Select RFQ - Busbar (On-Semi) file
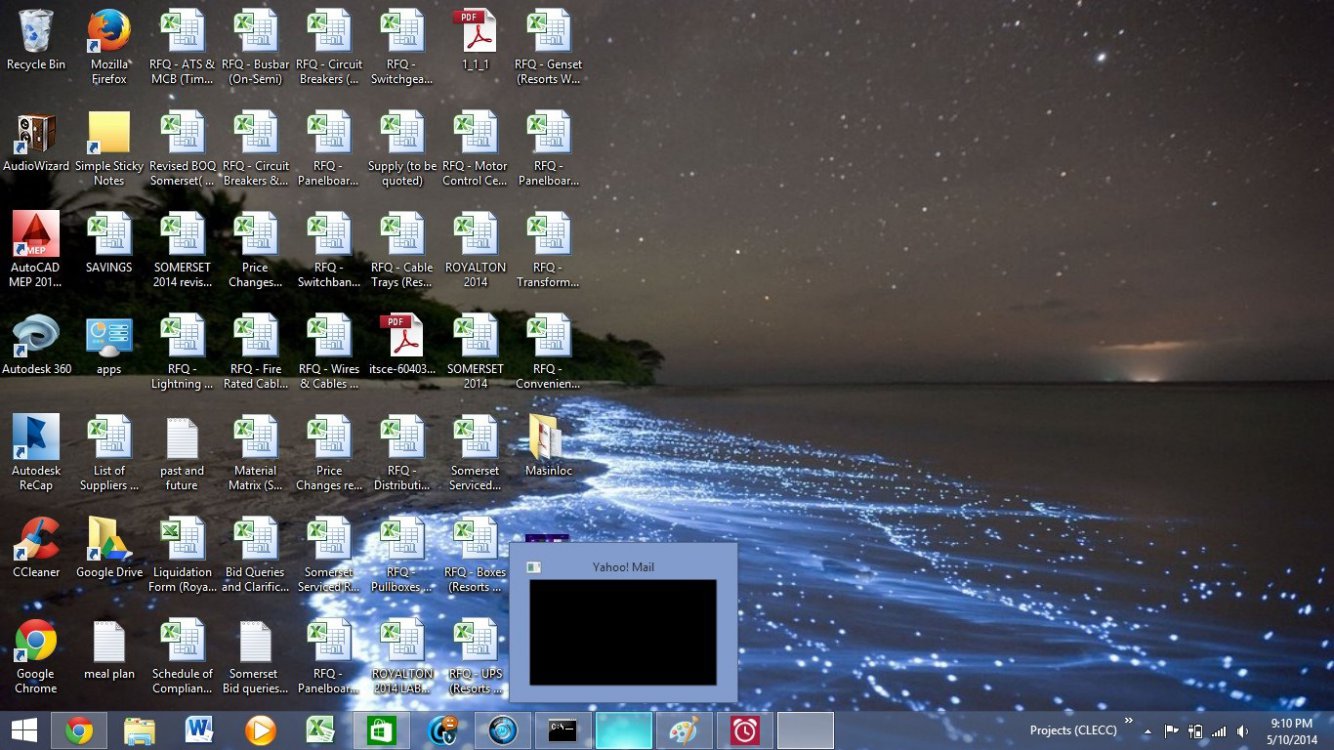This screenshot has height=750, width=1334. [x=255, y=46]
